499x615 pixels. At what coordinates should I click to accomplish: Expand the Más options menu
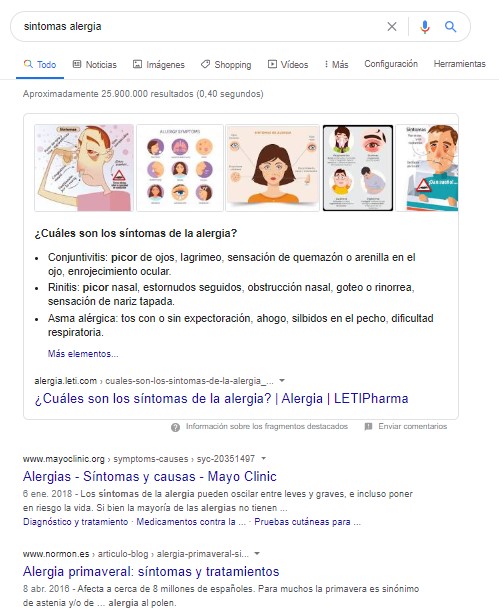click(336, 65)
